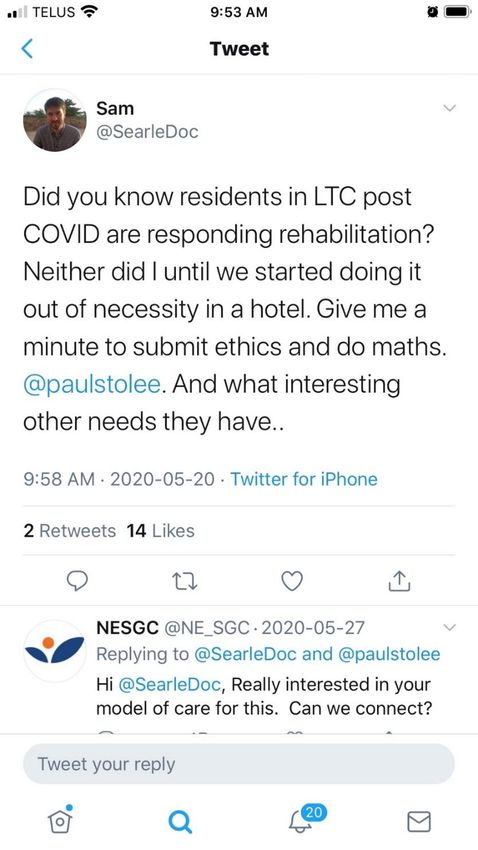
Task: Open the @SearleDoc handle under Sam
Action: point(147,132)
